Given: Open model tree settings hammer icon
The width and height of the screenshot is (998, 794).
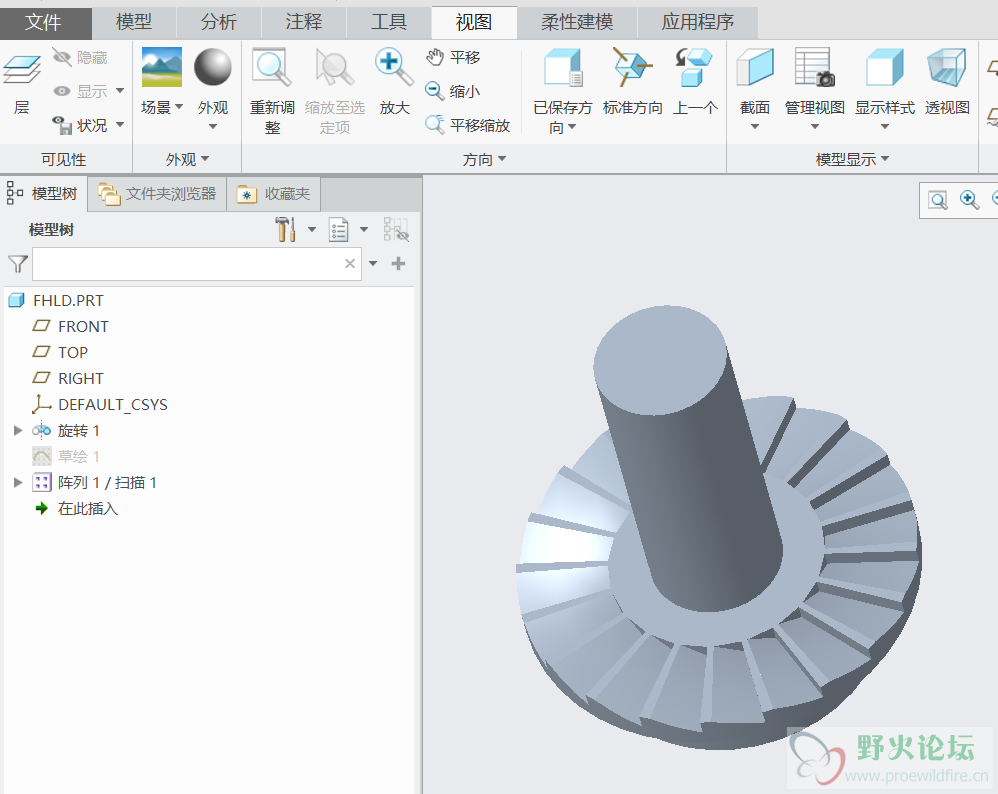Looking at the screenshot, I should pos(285,229).
